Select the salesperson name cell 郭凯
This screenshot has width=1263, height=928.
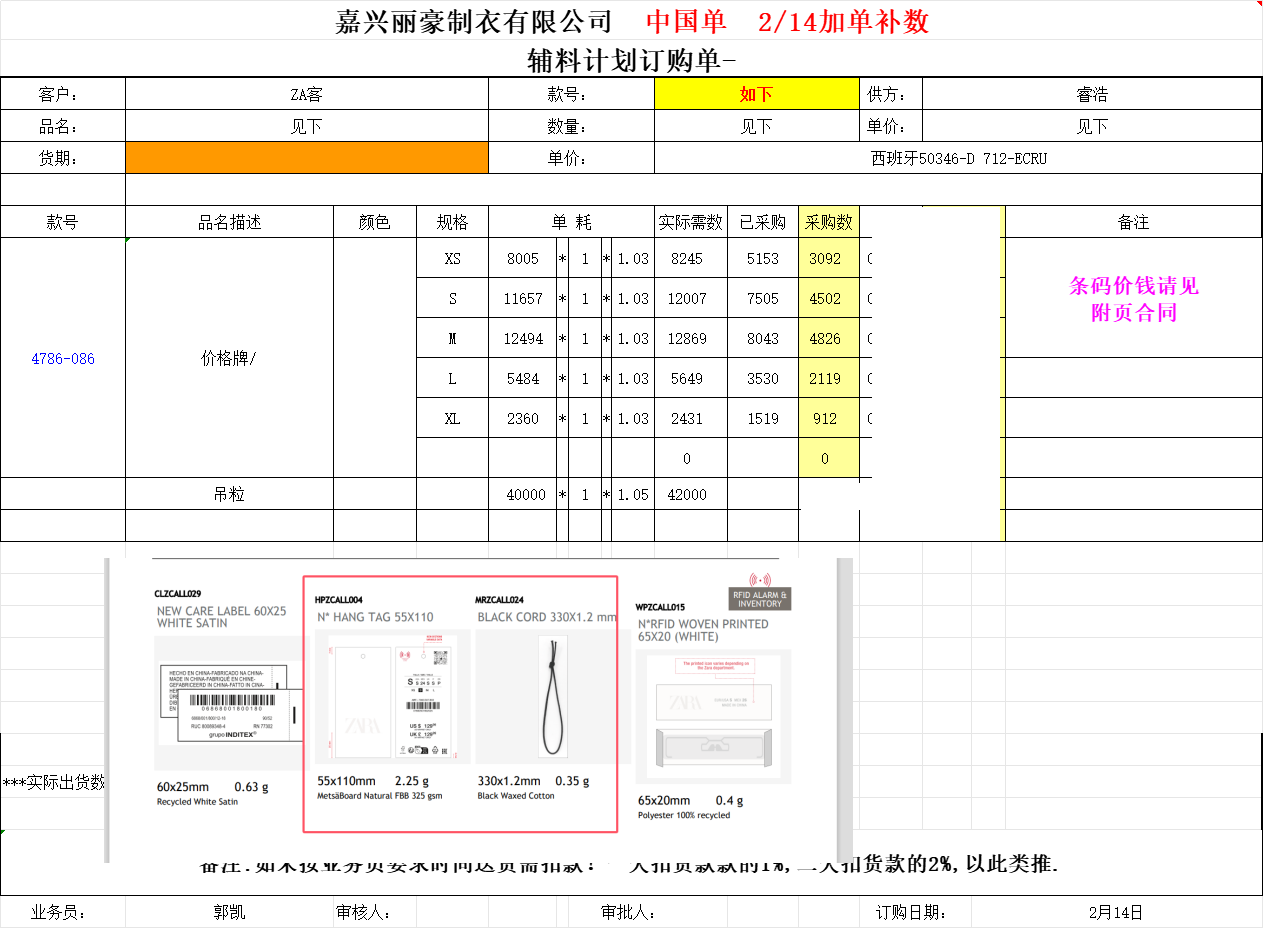click(x=229, y=912)
